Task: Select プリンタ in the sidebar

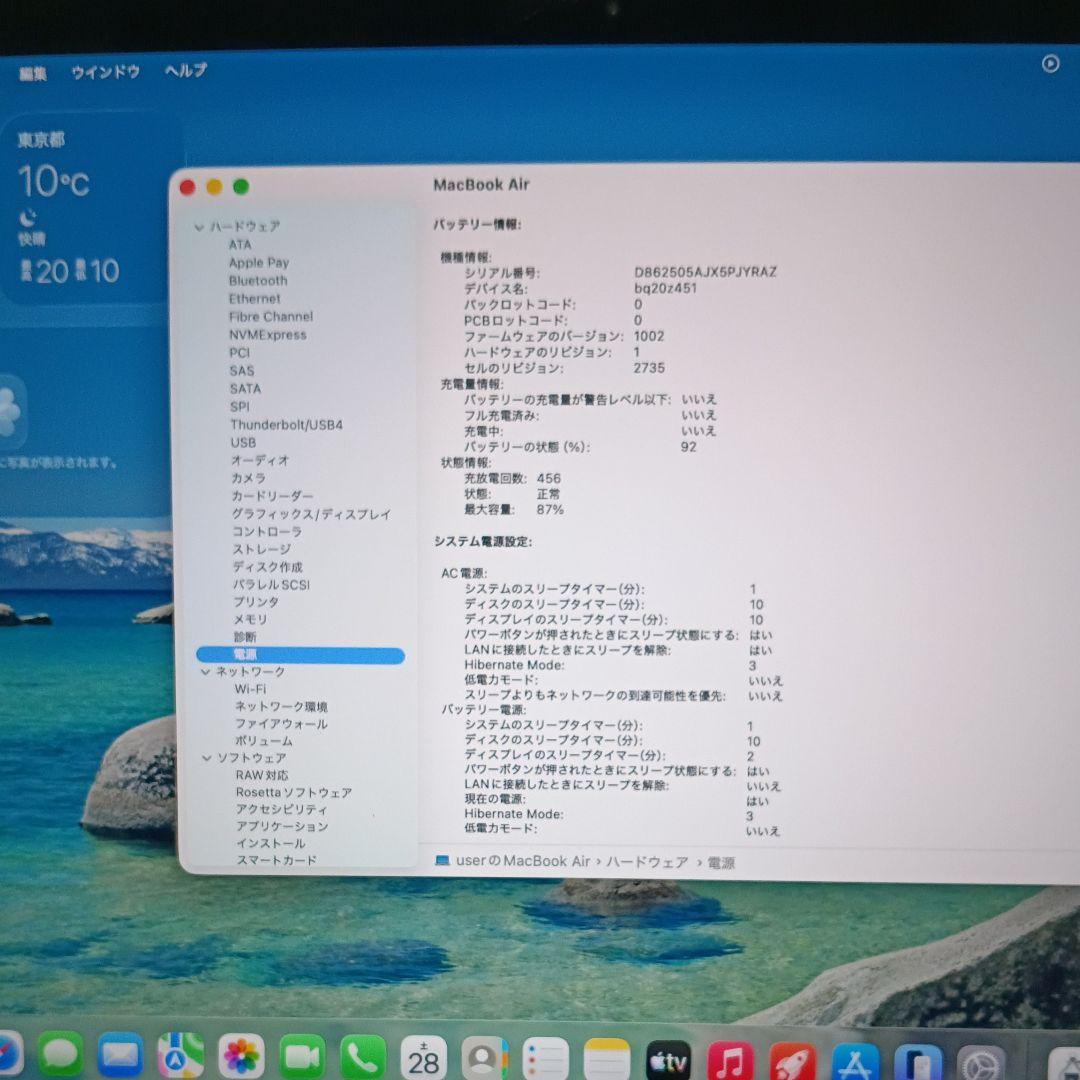Action: (256, 601)
